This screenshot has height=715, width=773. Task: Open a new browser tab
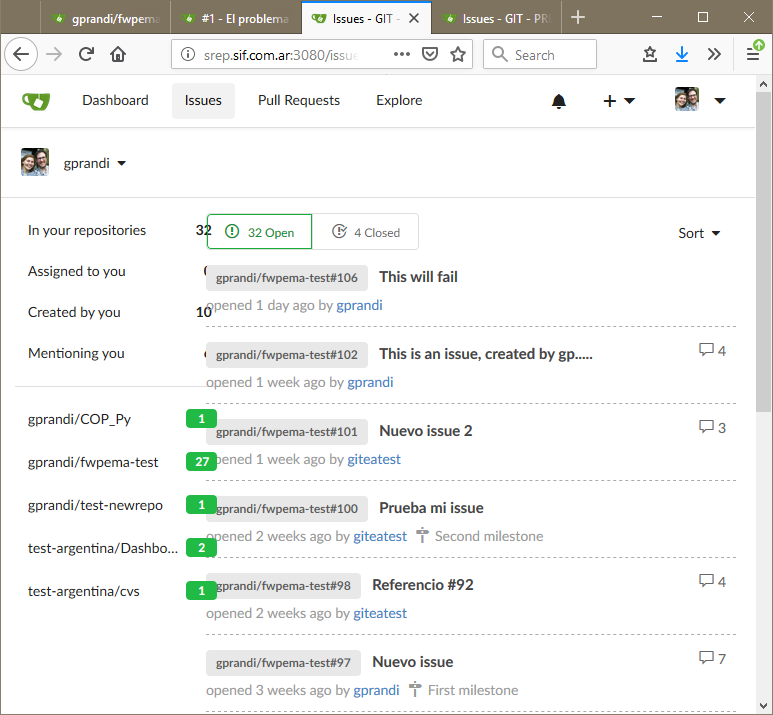click(578, 18)
